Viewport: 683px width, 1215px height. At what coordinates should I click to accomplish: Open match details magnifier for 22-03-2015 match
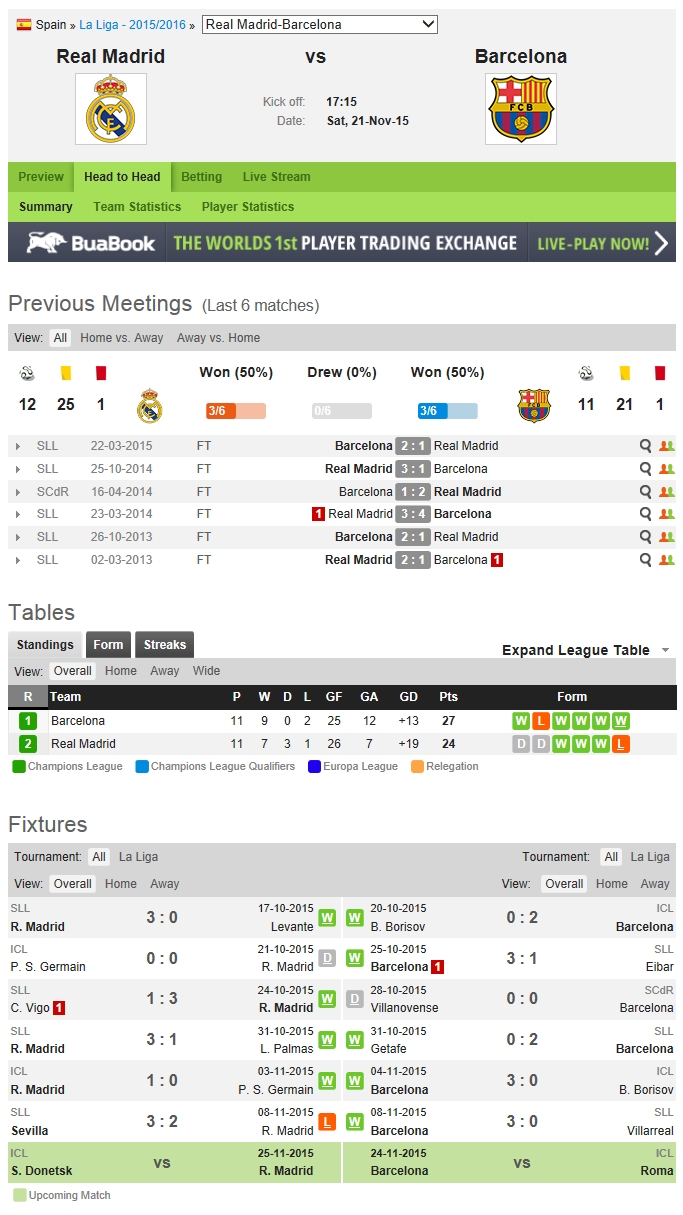[646, 446]
